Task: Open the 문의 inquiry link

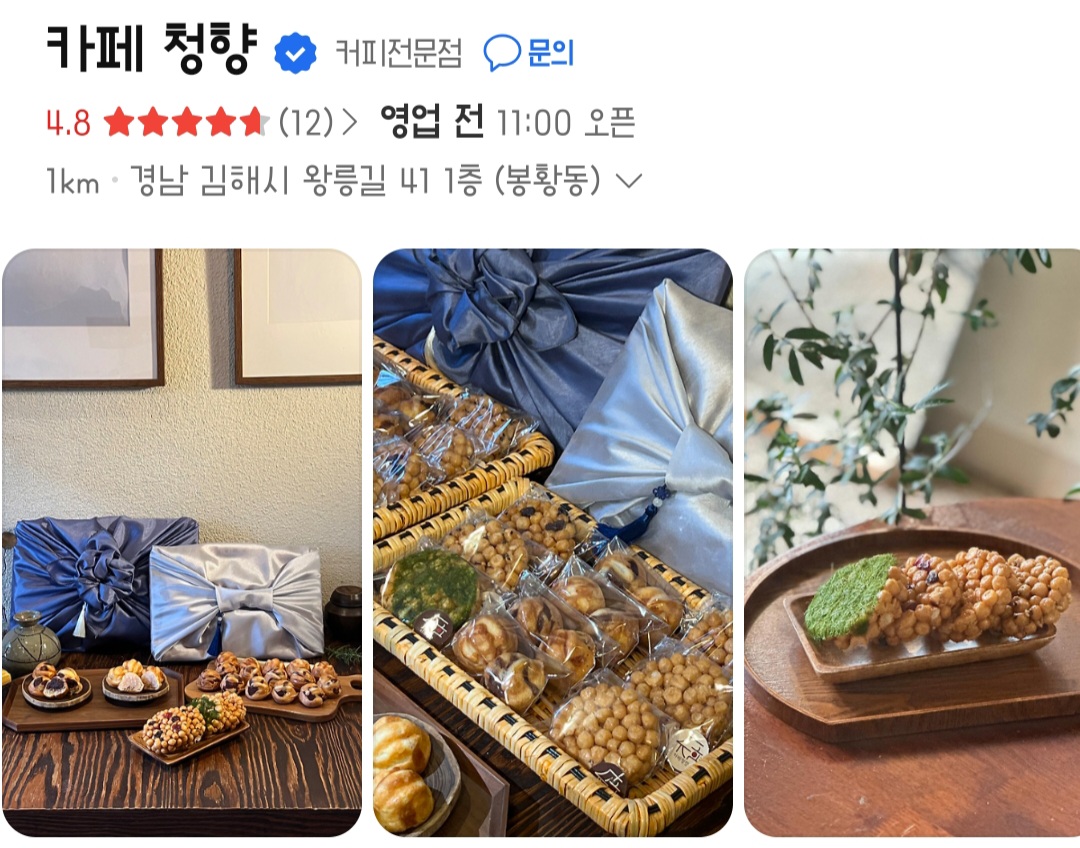Action: click(x=551, y=52)
